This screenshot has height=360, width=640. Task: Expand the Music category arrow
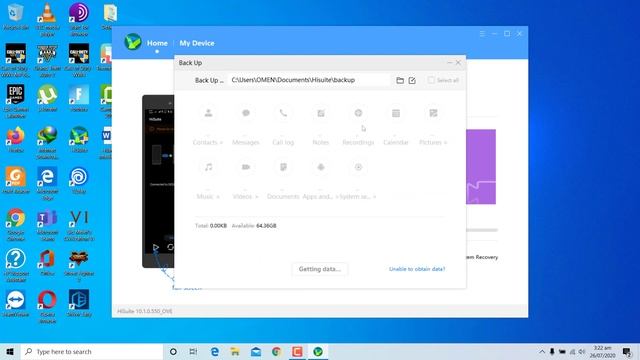[x=218, y=197]
